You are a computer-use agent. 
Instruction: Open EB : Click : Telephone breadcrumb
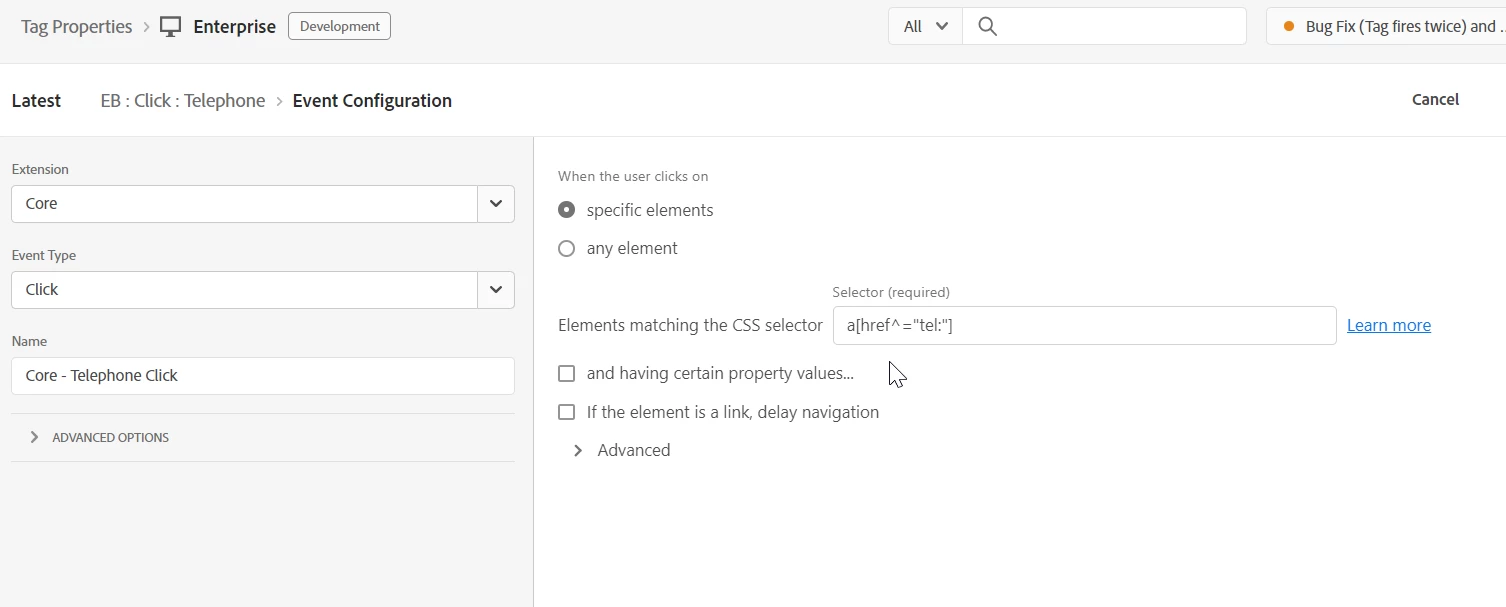(x=183, y=101)
